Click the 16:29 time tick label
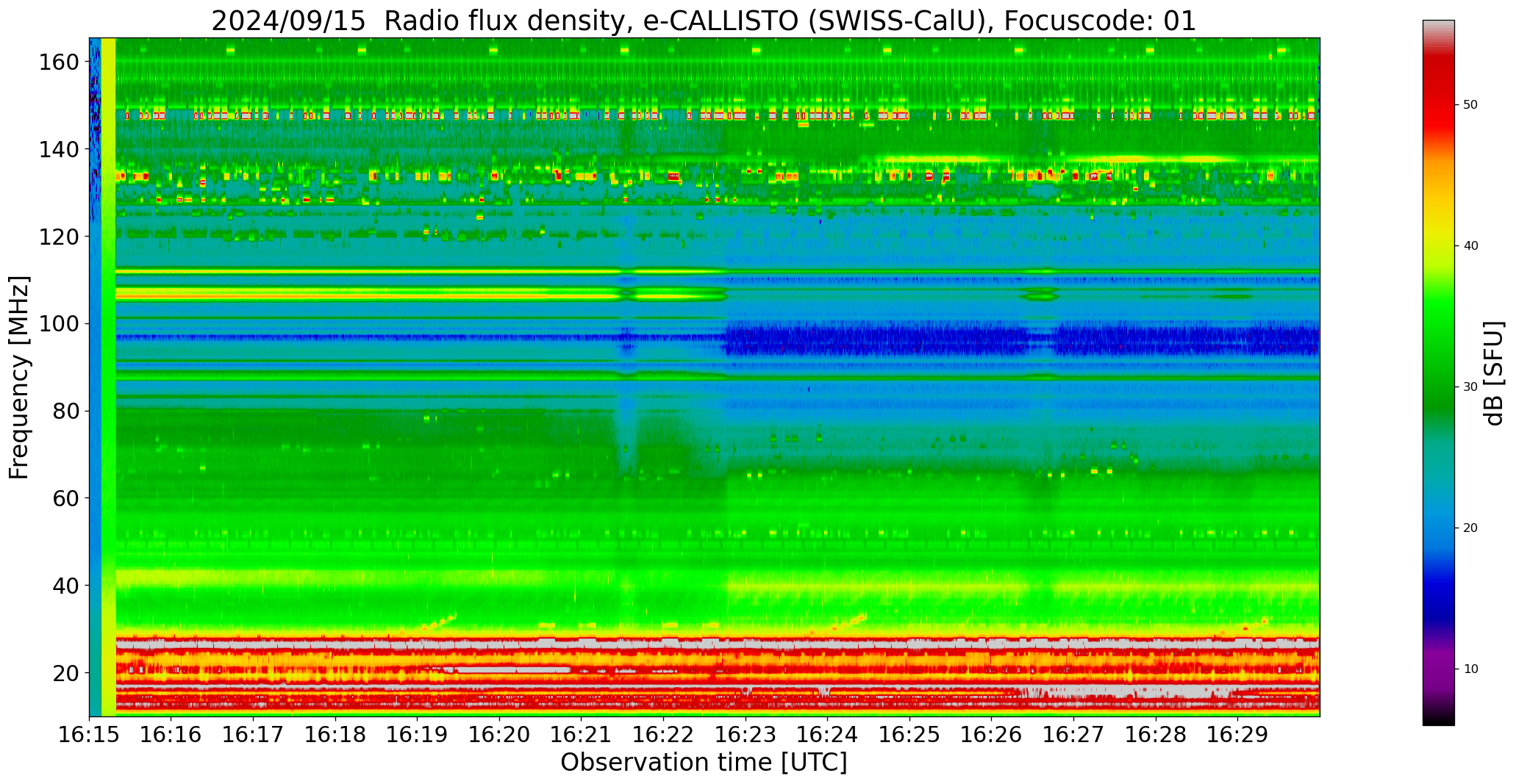Image resolution: width=1516 pixels, height=784 pixels. (1237, 735)
